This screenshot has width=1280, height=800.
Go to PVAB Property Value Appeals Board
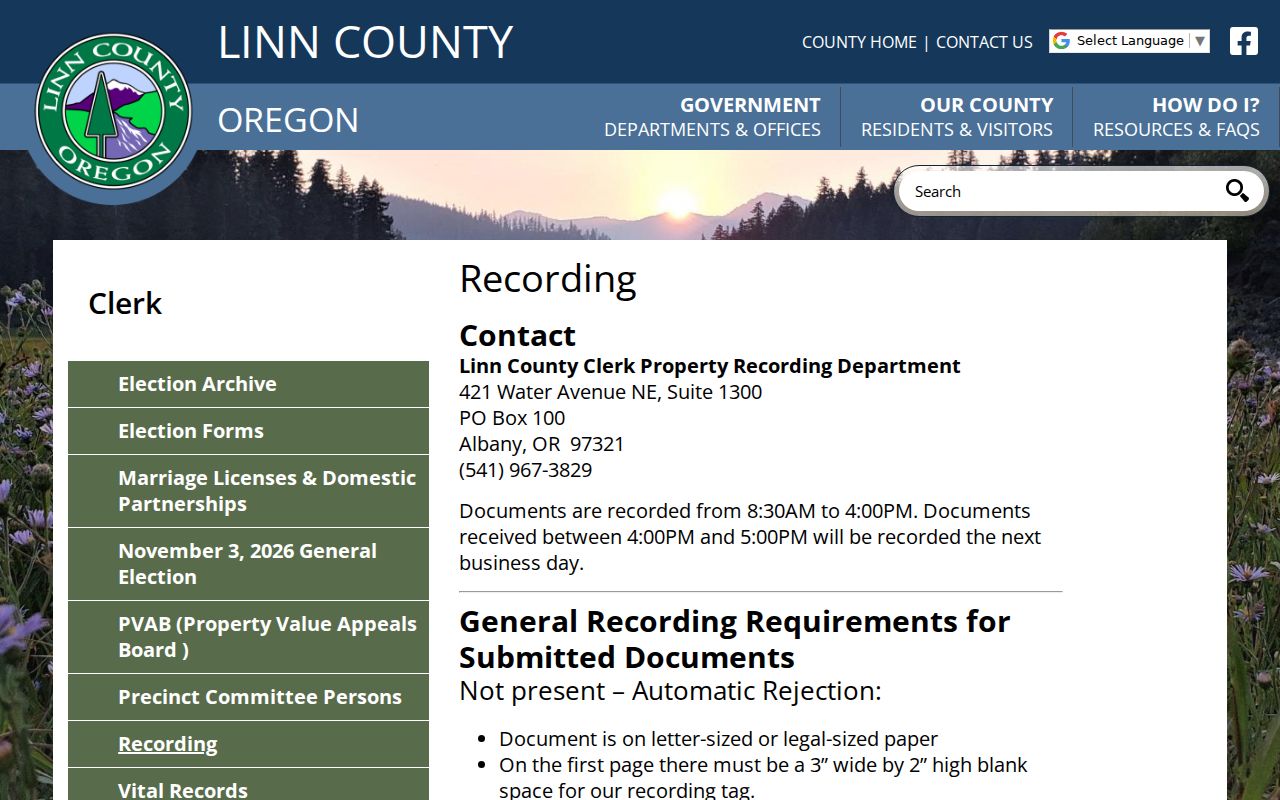[x=248, y=637]
